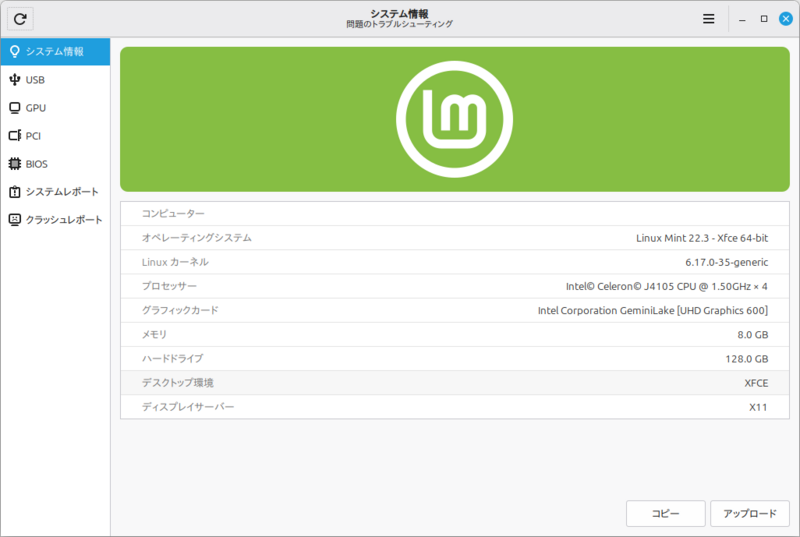
Task: Click the 128.0 GB hard drive value
Action: point(746,359)
